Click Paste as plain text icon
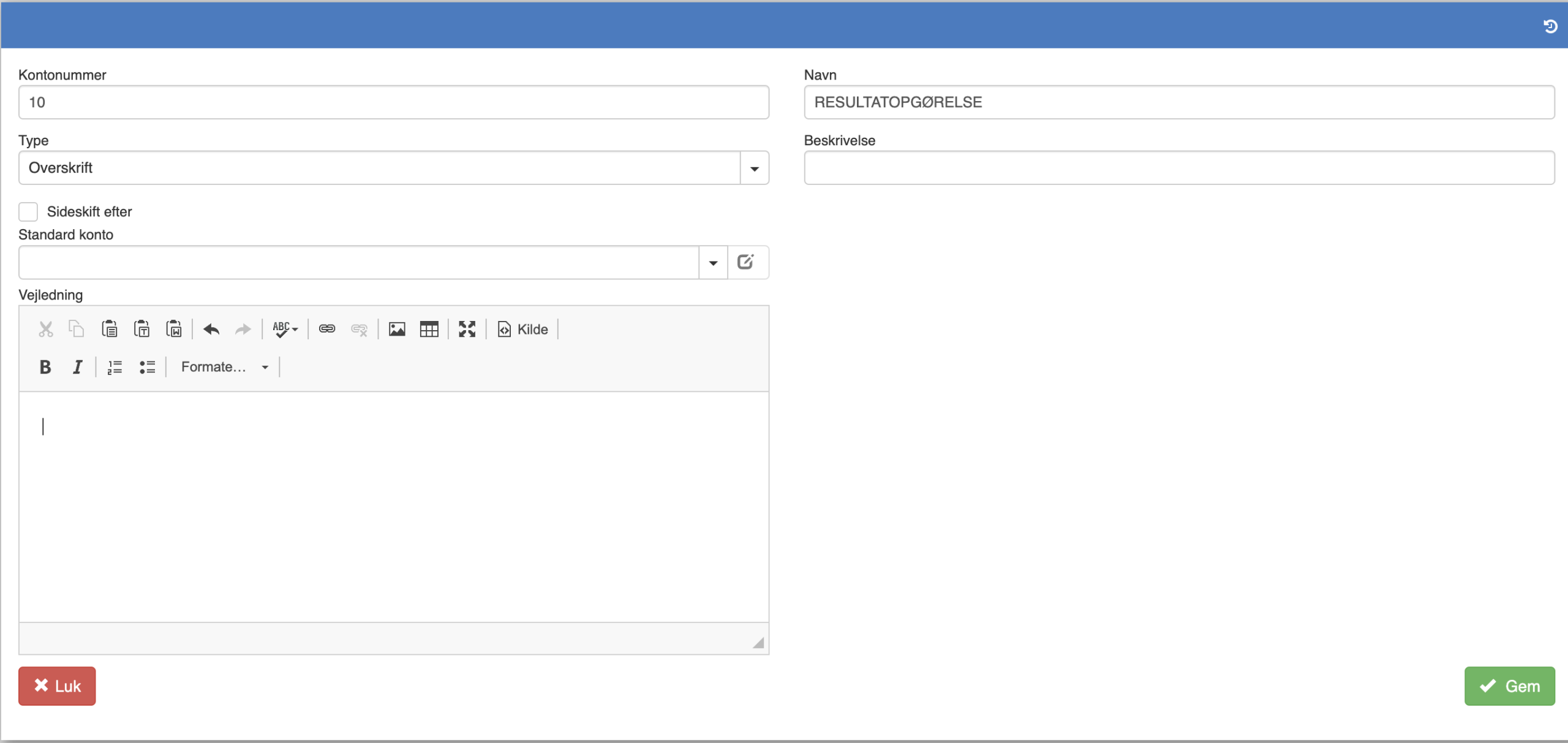This screenshot has width=1568, height=743. (141, 330)
